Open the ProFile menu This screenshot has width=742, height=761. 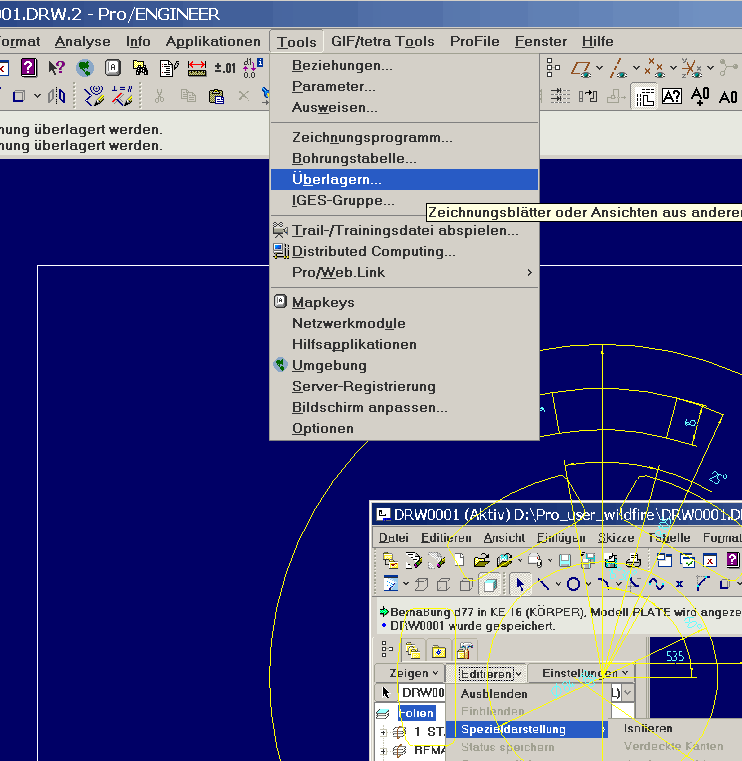[475, 42]
